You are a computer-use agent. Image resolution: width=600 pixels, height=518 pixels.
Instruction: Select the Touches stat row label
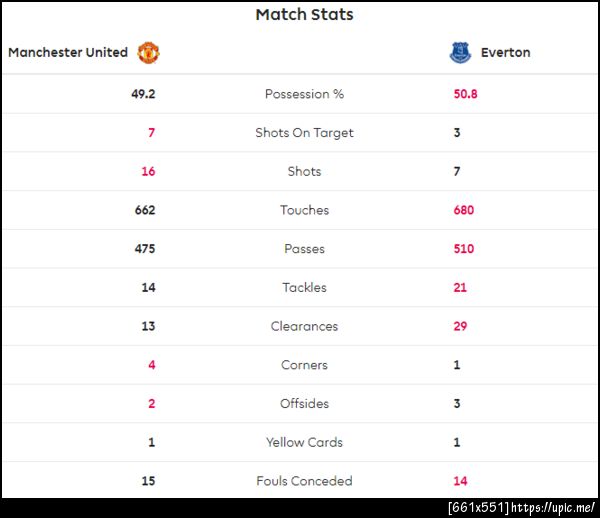304,210
